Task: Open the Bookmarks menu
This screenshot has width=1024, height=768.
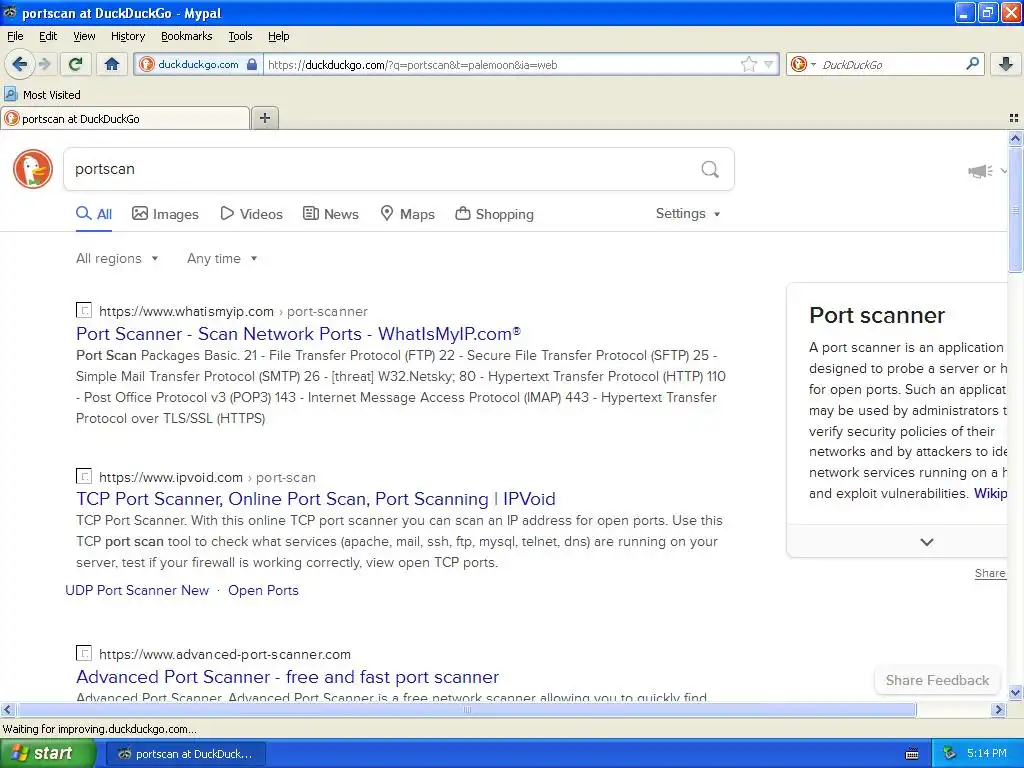Action: (x=186, y=36)
